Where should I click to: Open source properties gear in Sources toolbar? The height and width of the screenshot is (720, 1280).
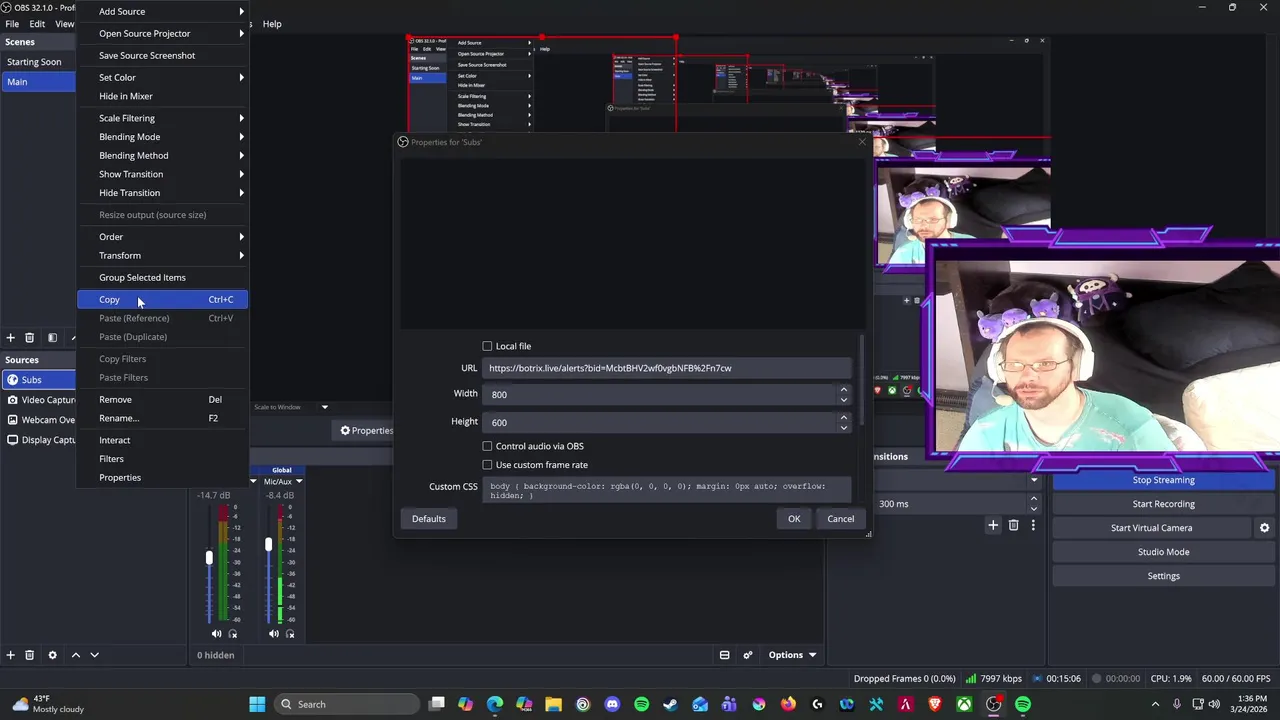[52, 655]
